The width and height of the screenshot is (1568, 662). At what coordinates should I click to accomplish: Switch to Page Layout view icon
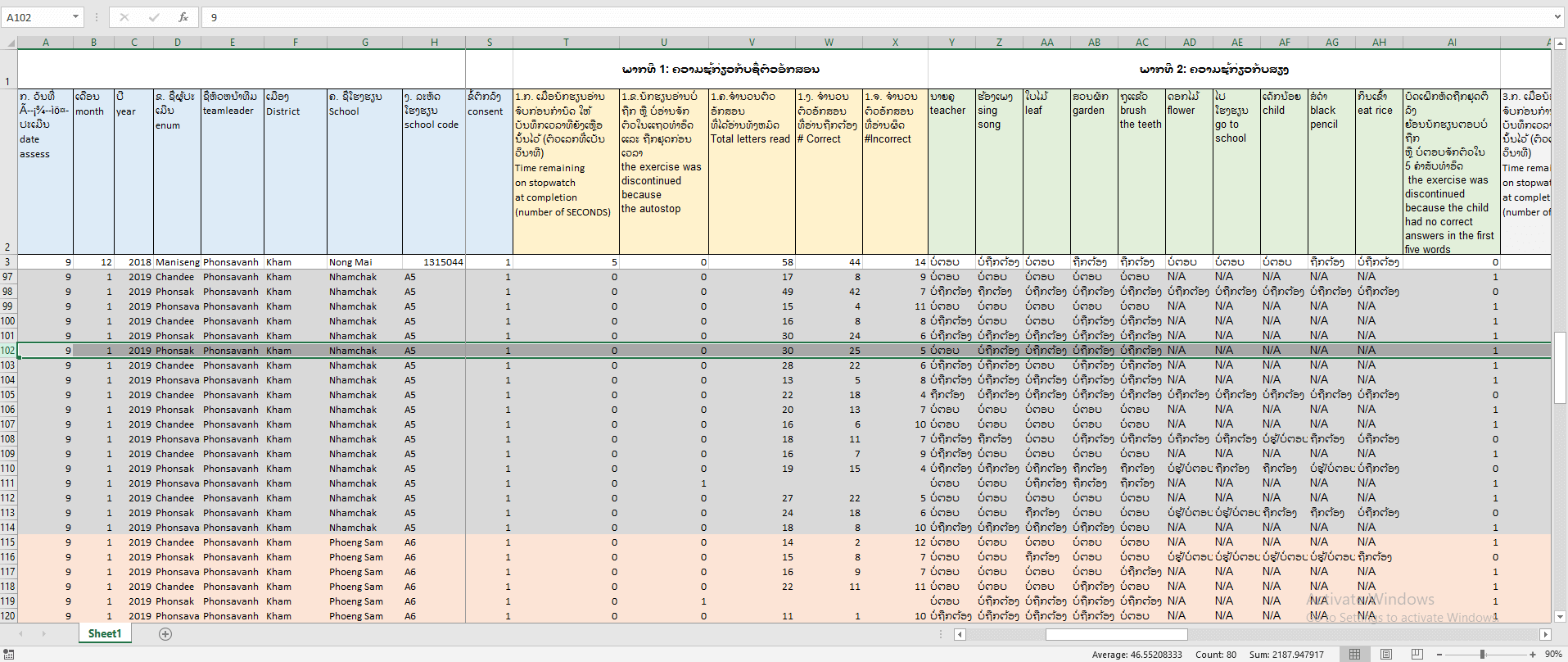pyautogui.click(x=1386, y=654)
